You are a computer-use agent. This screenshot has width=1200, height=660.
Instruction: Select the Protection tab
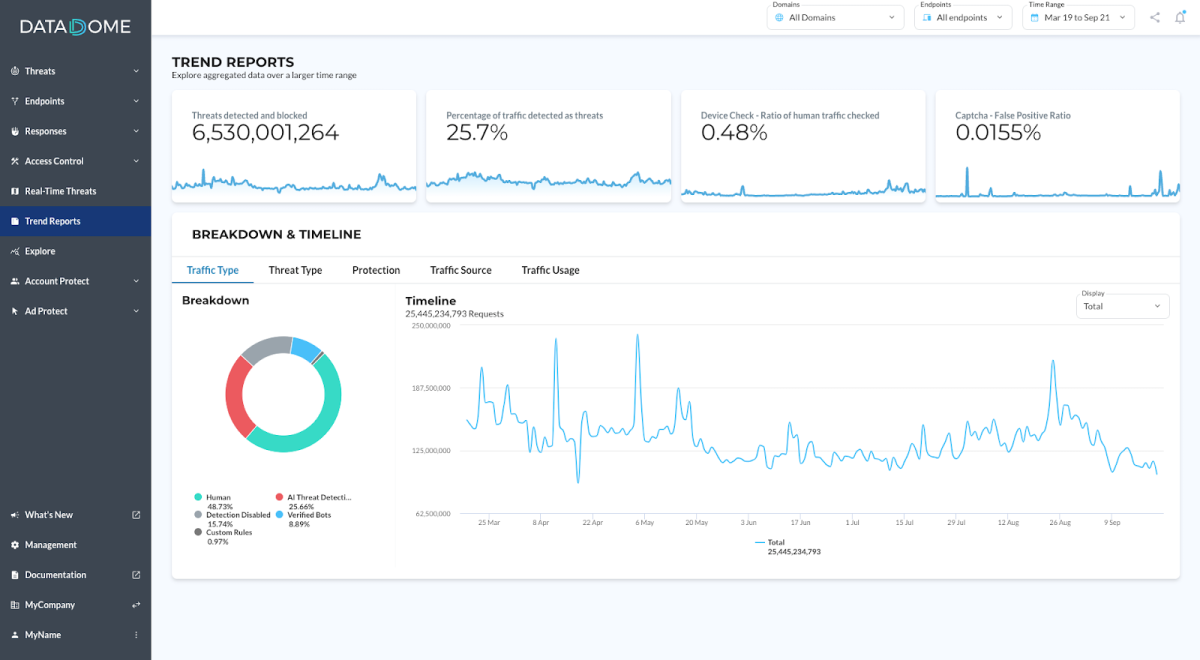375,270
